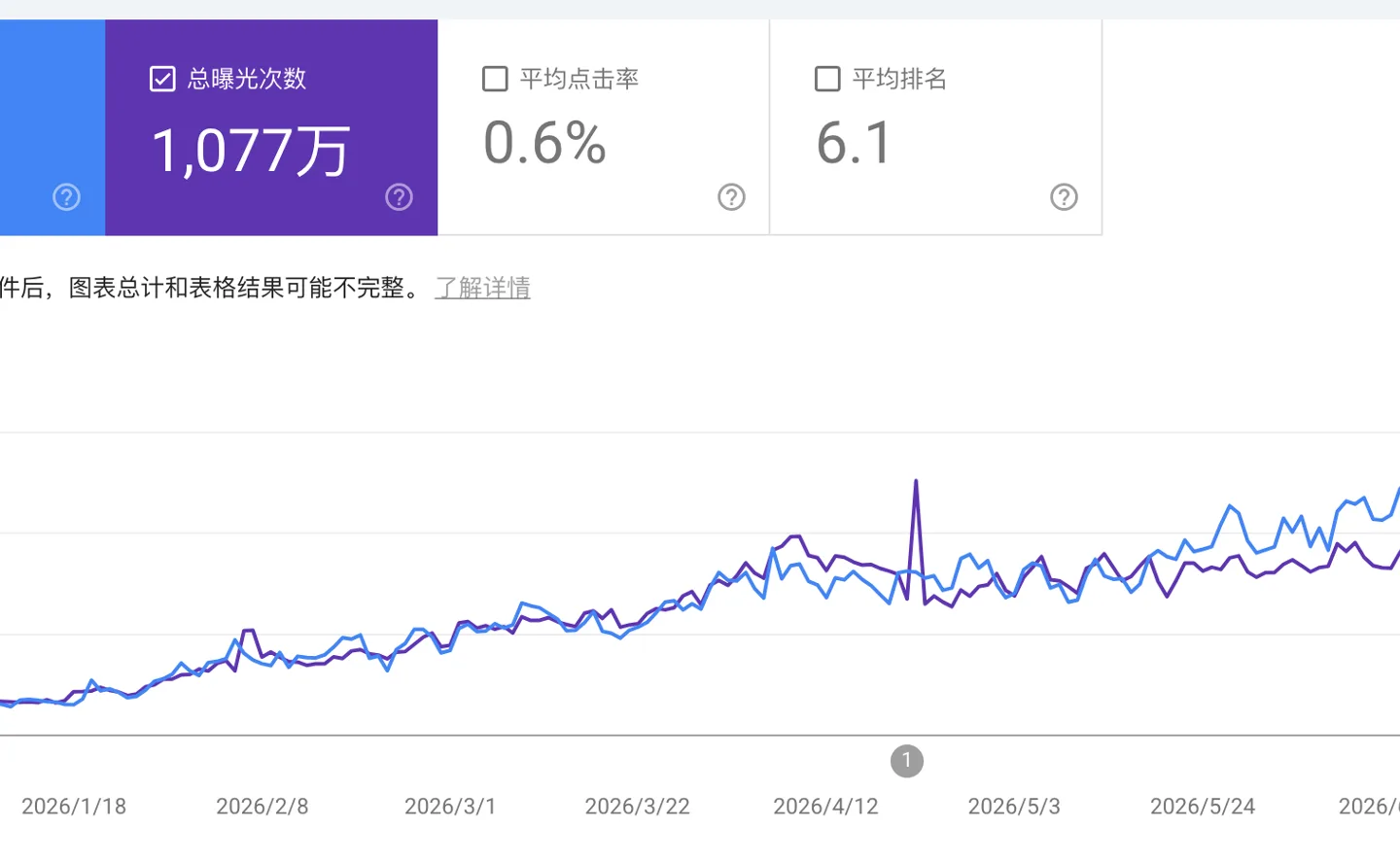Open help icon on 平均排名 card
This screenshot has height=861, width=1400.
pos(1064,197)
